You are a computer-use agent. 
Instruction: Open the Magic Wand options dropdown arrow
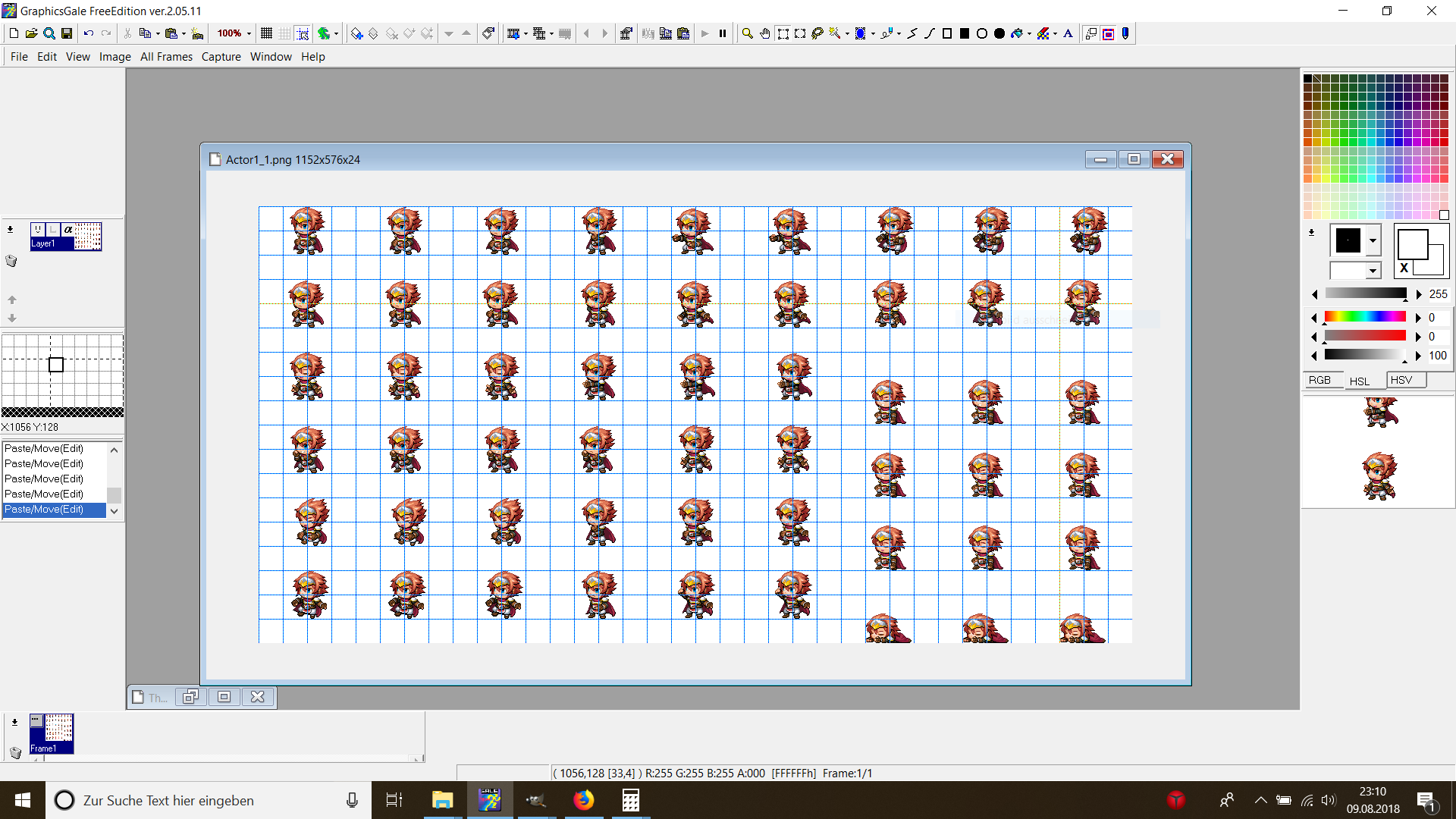tap(847, 33)
